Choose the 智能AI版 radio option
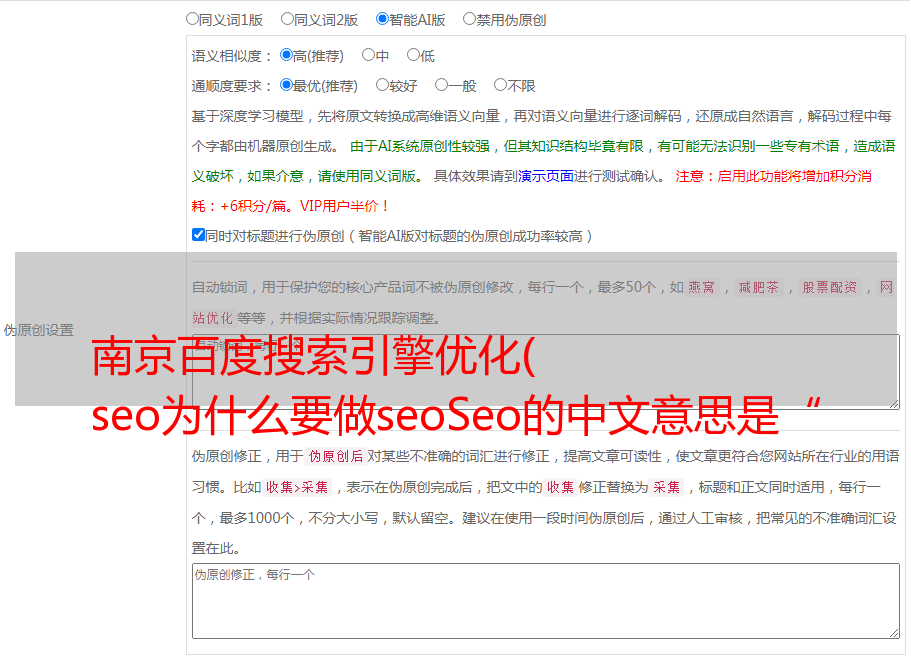The image size is (911, 658). [x=382, y=19]
